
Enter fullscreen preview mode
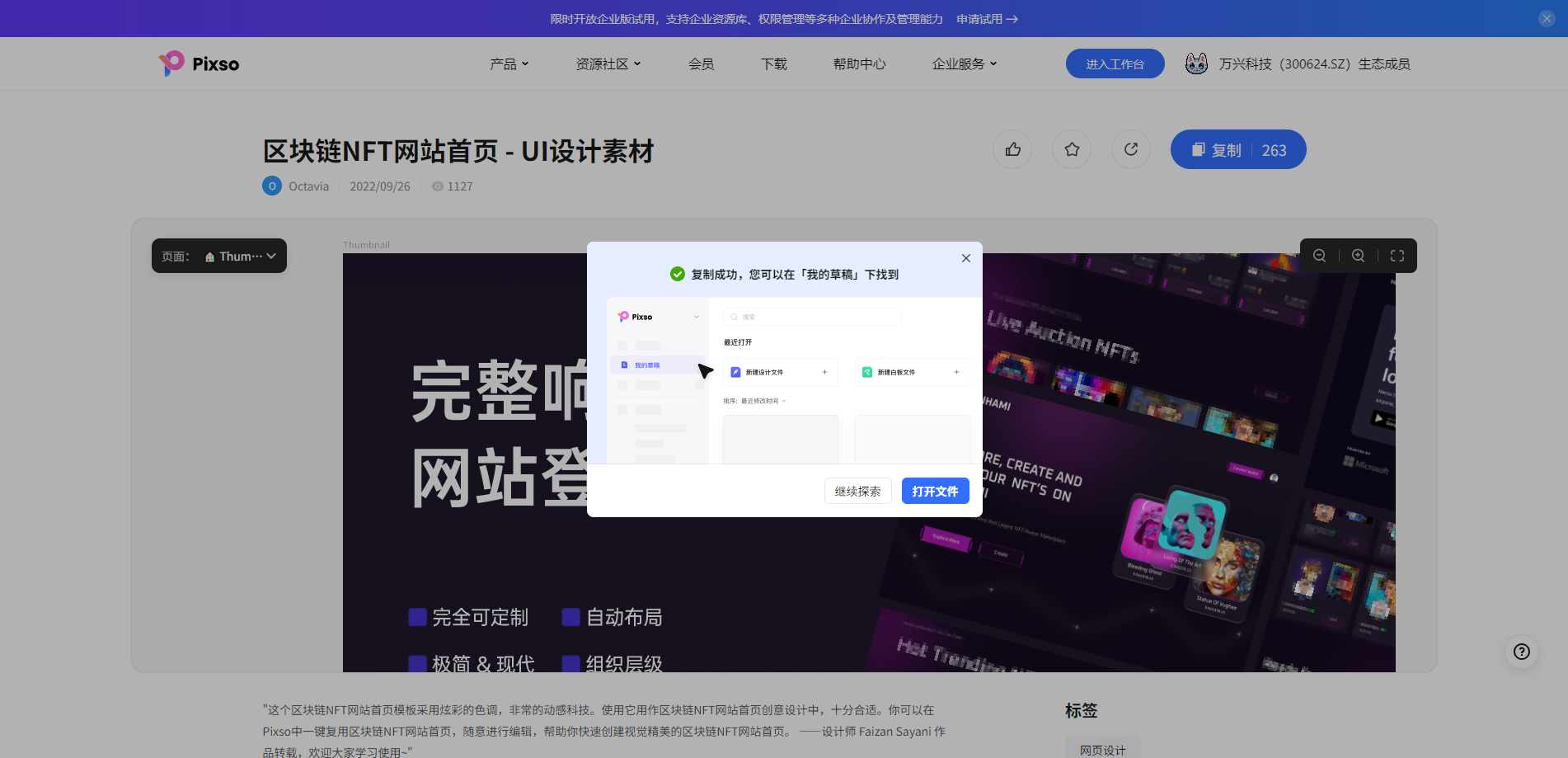(1397, 256)
